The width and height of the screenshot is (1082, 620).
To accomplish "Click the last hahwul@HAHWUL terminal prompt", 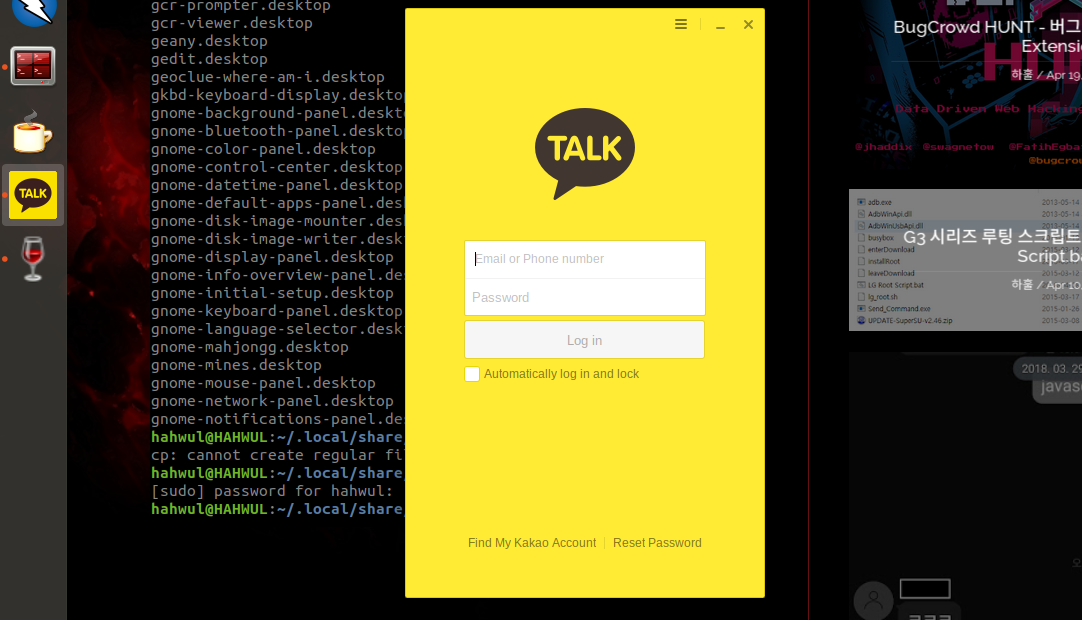I will [x=277, y=509].
